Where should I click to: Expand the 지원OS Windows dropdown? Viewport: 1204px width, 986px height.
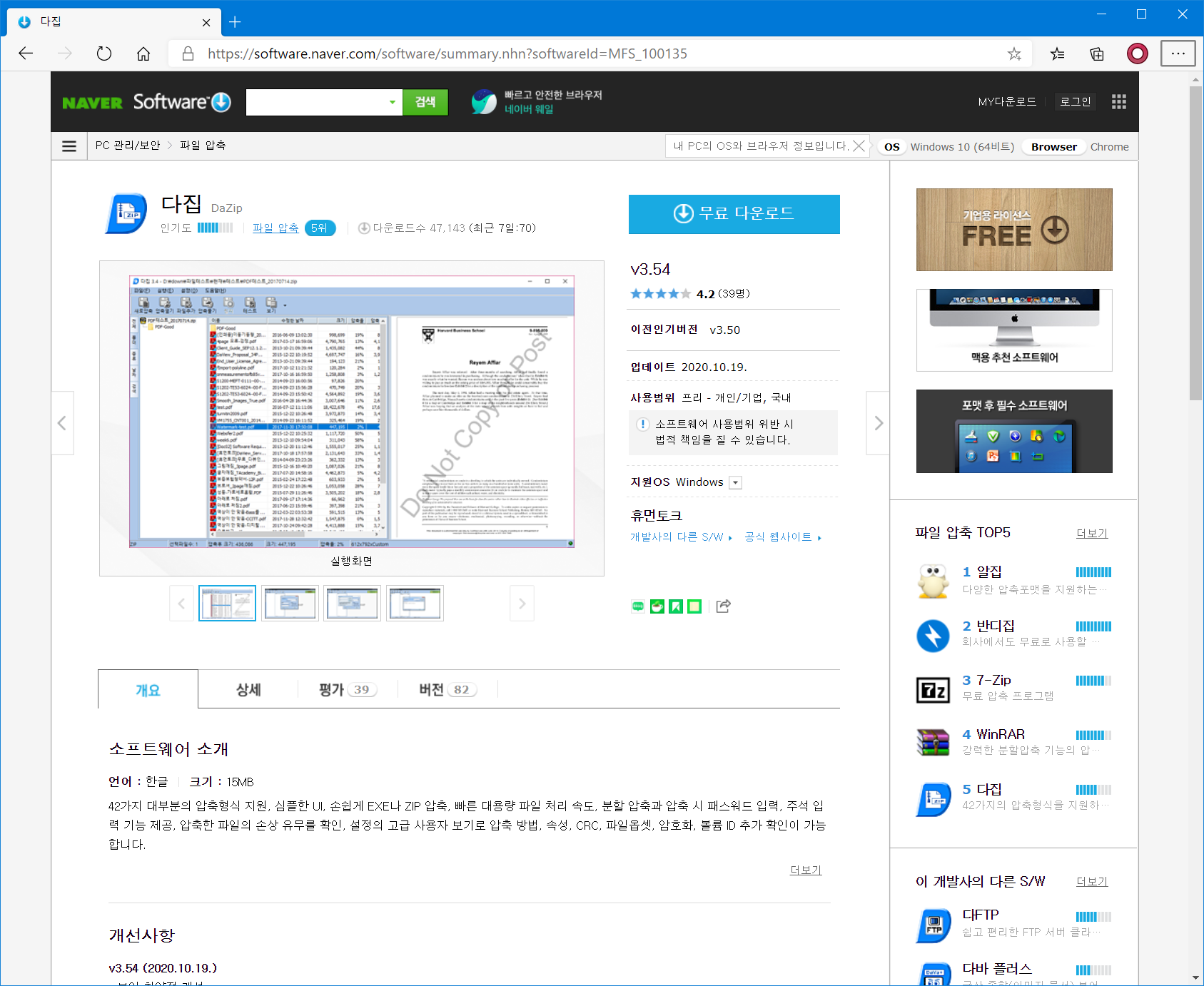(736, 483)
